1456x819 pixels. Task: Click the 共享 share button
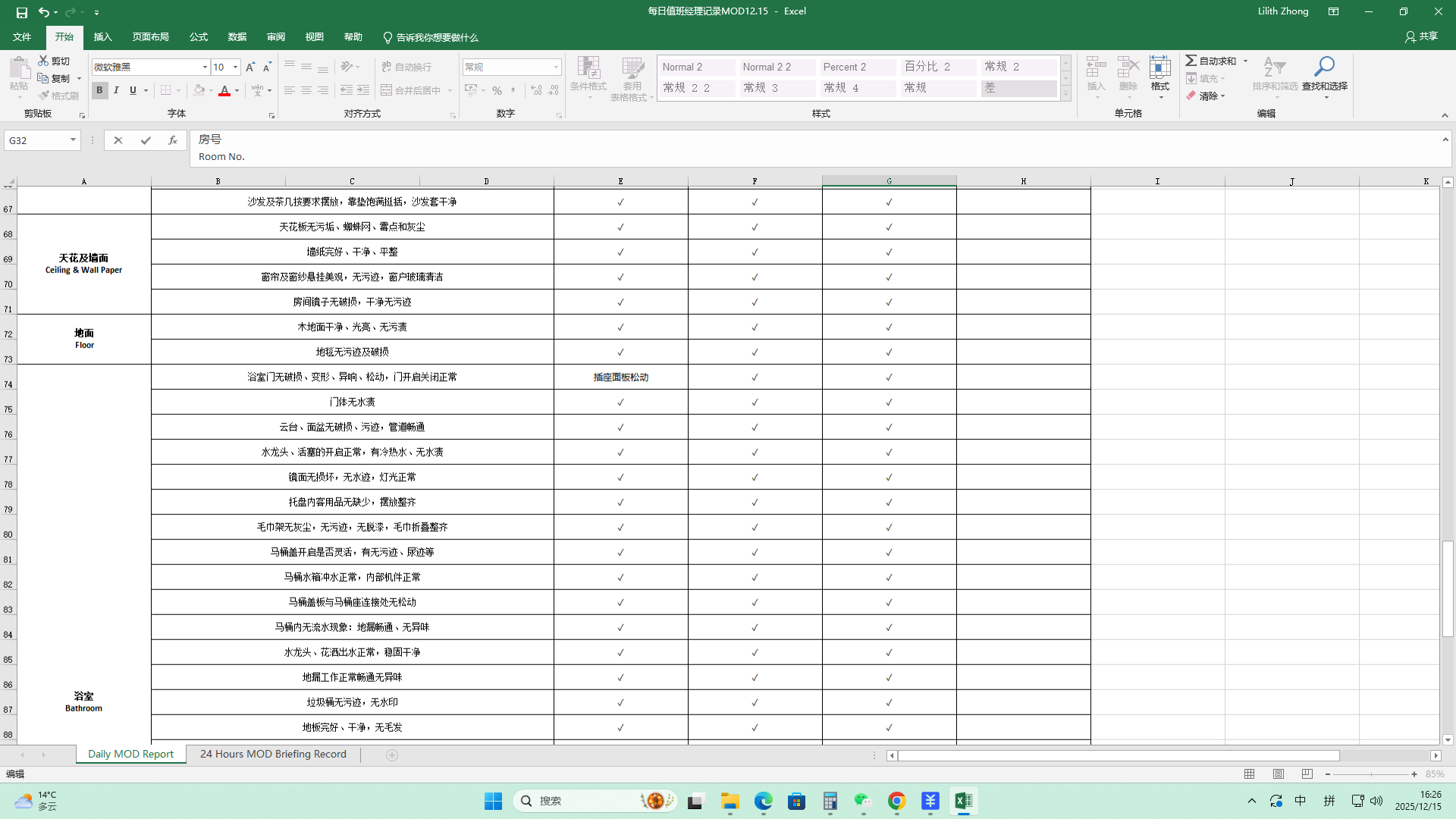1421,36
